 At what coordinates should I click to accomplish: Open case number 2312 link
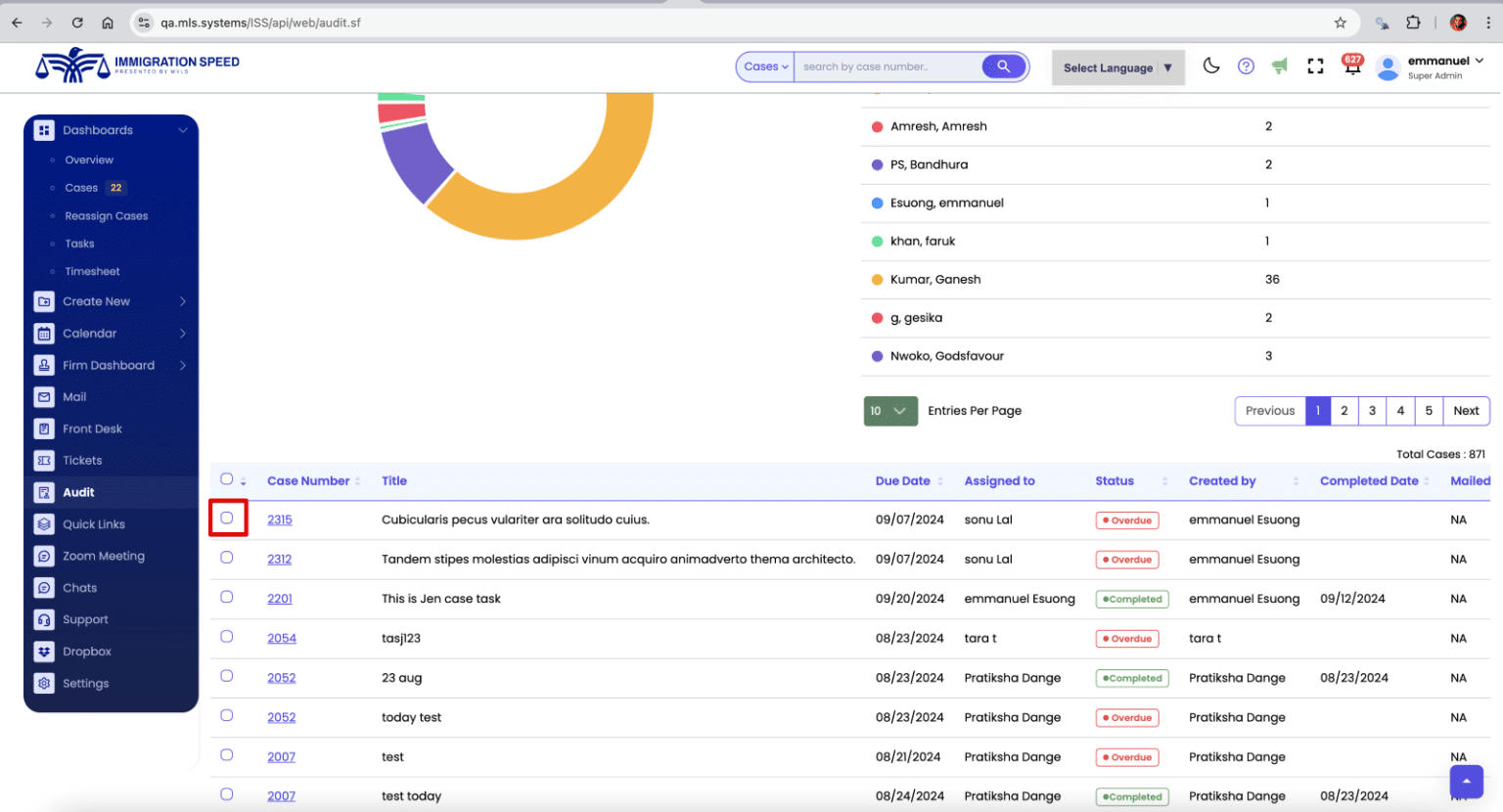(x=280, y=560)
